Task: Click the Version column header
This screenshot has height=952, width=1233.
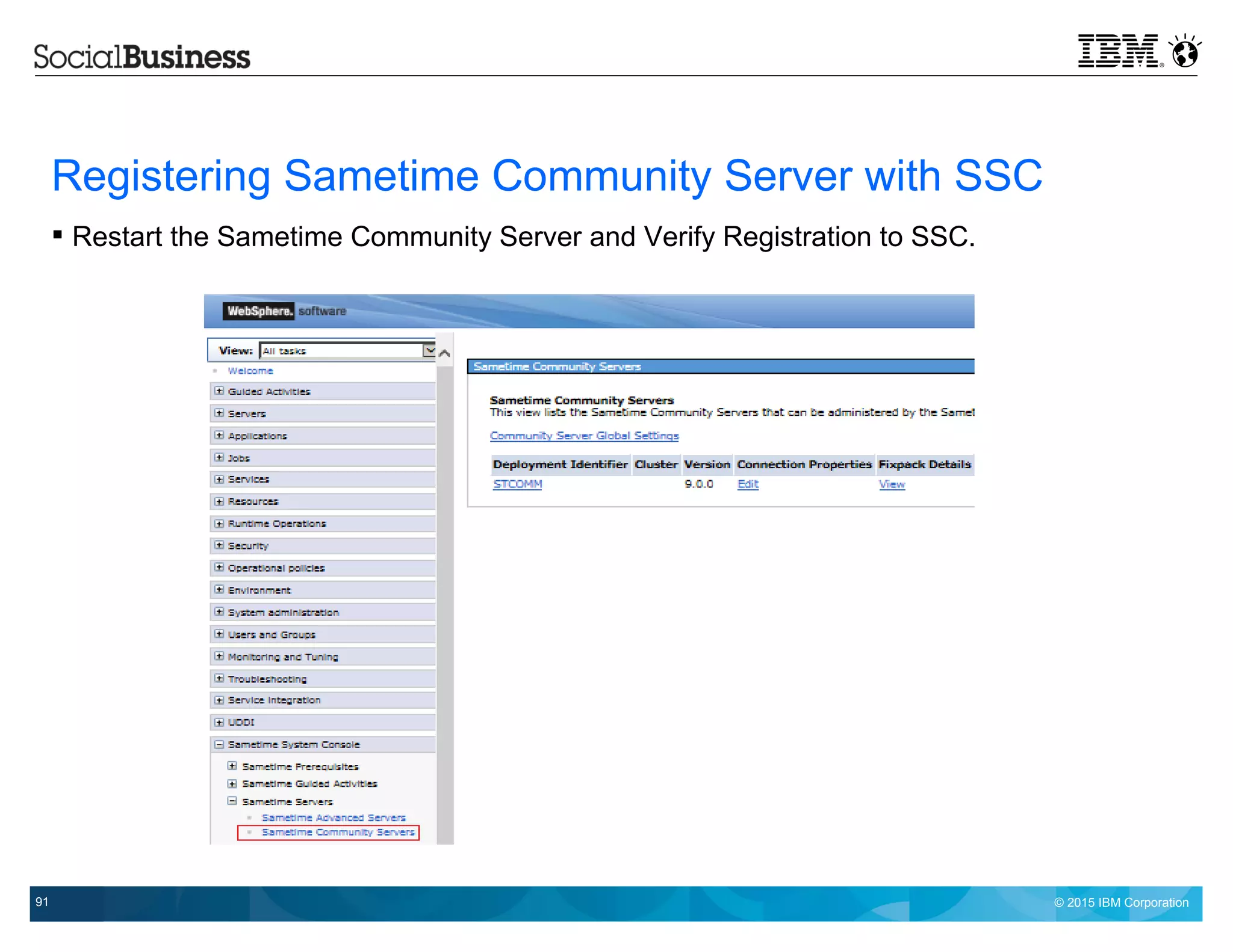Action: click(x=707, y=465)
